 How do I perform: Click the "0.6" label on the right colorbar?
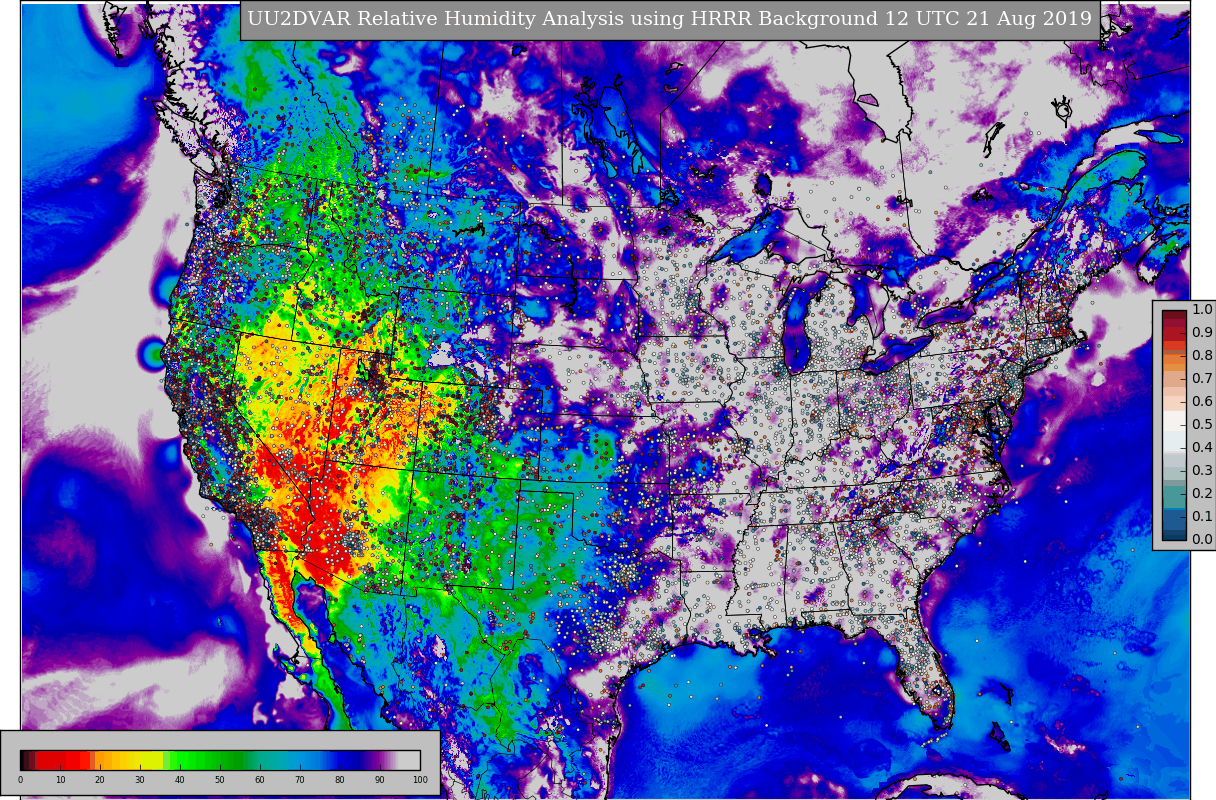point(1202,402)
